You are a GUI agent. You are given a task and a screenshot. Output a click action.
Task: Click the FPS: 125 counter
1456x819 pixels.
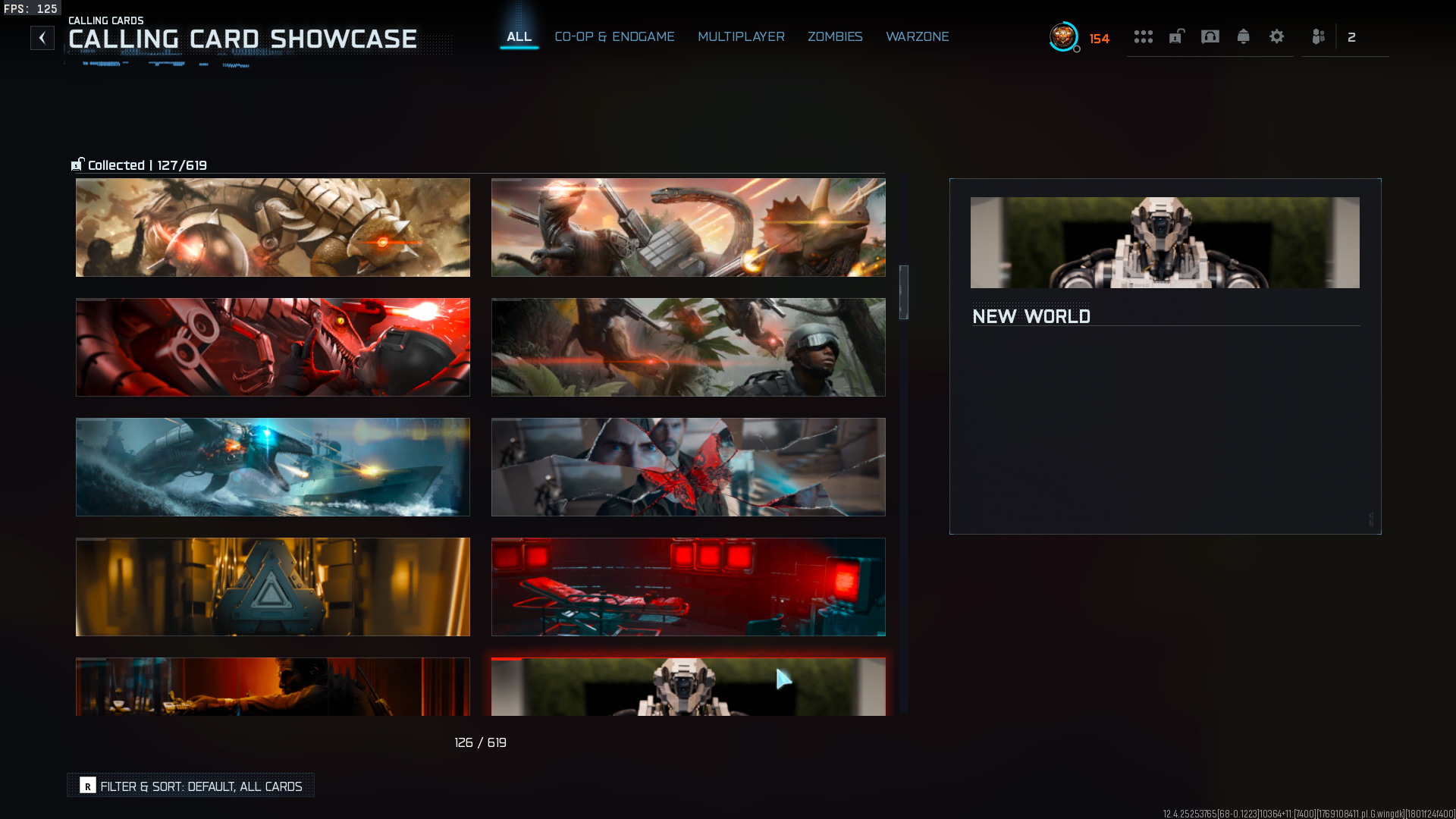coord(31,8)
